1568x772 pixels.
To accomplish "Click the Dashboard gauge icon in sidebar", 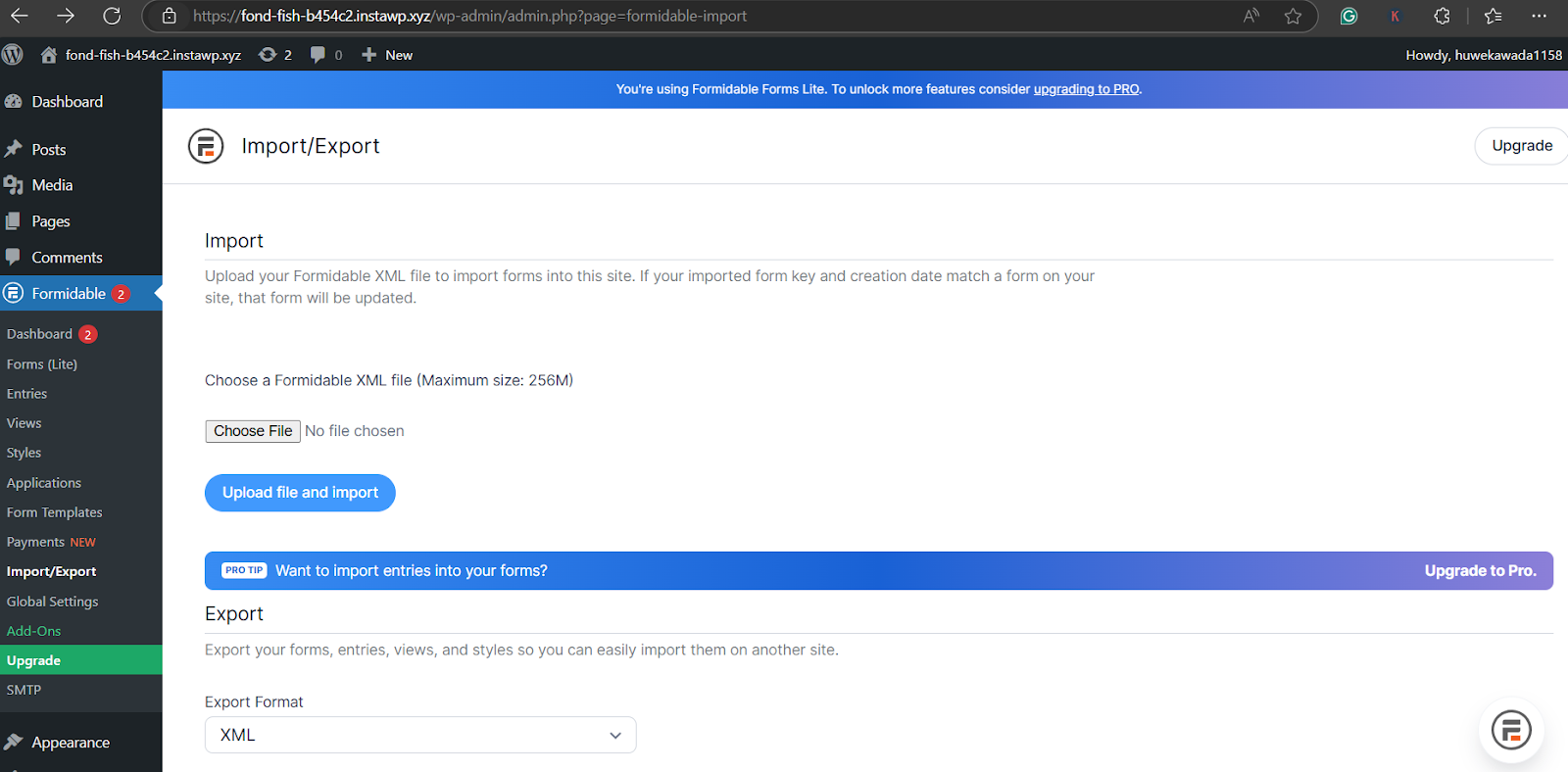I will pyautogui.click(x=13, y=101).
